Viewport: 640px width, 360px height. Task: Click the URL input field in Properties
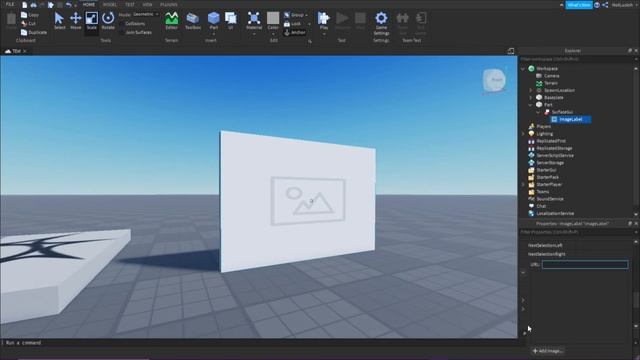[585, 264]
